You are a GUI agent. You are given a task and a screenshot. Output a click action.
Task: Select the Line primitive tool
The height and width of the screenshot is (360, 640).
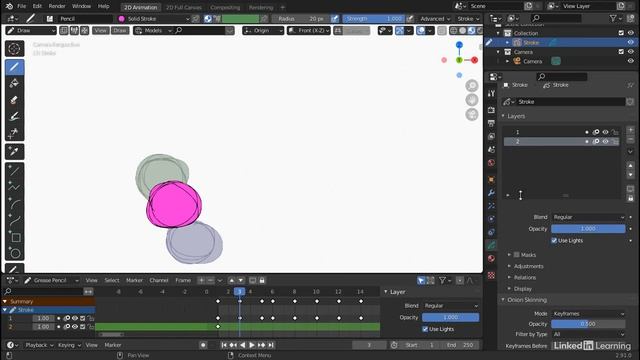coord(14,171)
